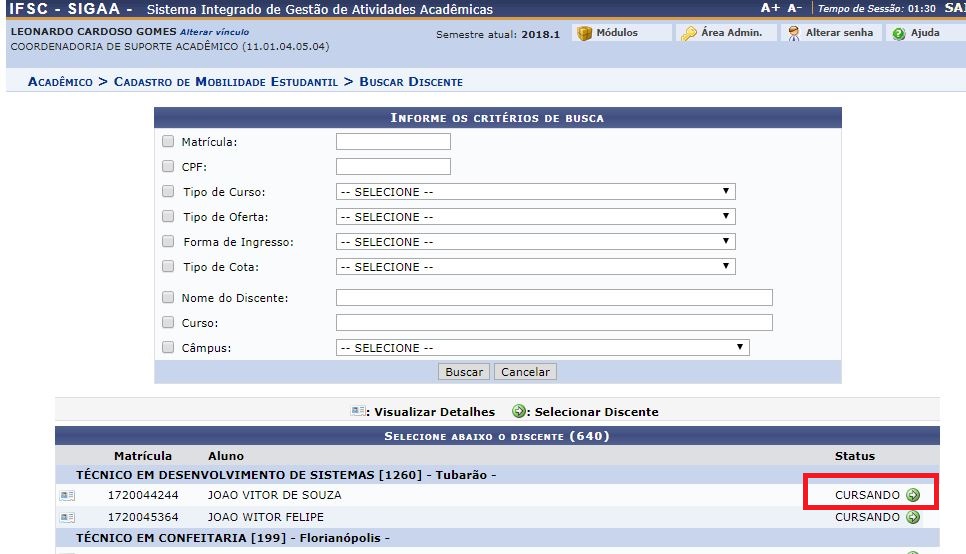This screenshot has height=554, width=966.
Task: View details for JOAO WITOR FELIPE
Action: pyautogui.click(x=67, y=518)
